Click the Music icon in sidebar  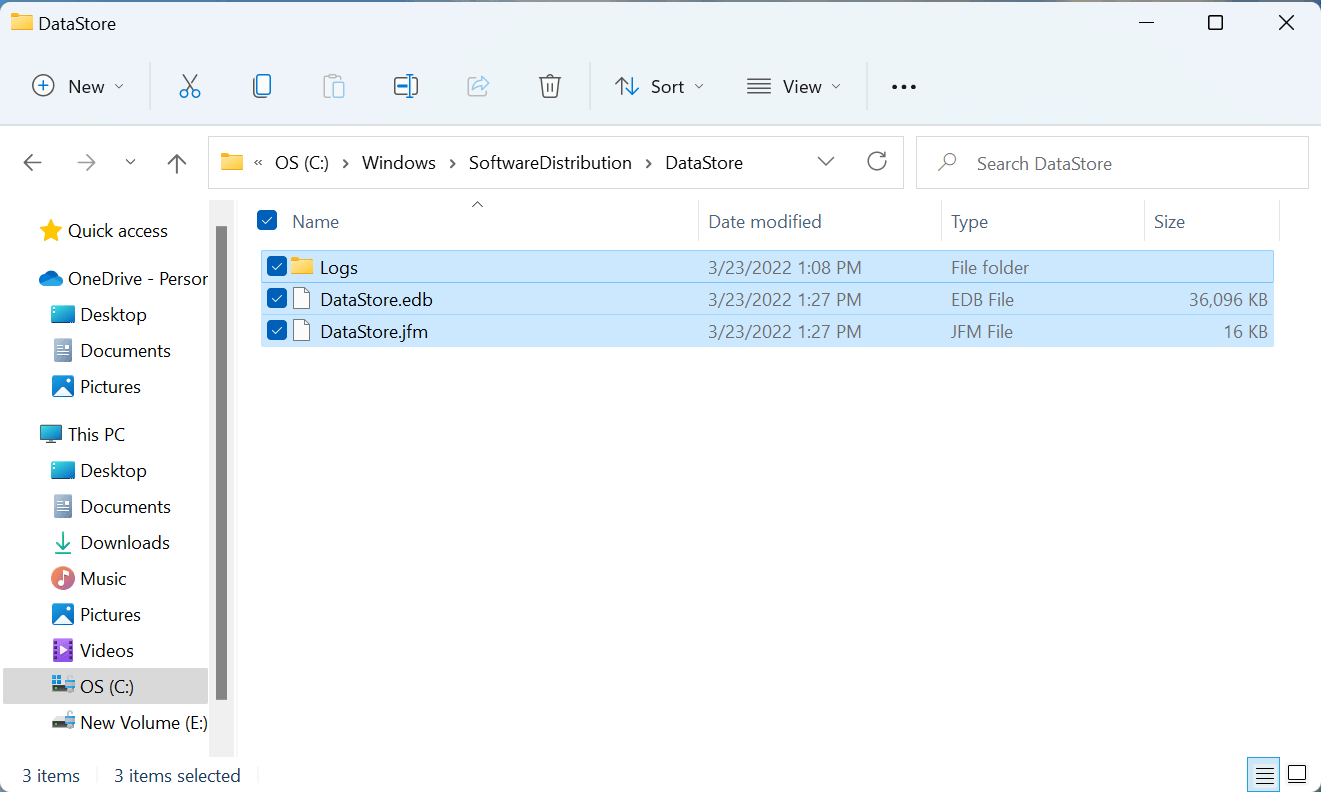[63, 579]
